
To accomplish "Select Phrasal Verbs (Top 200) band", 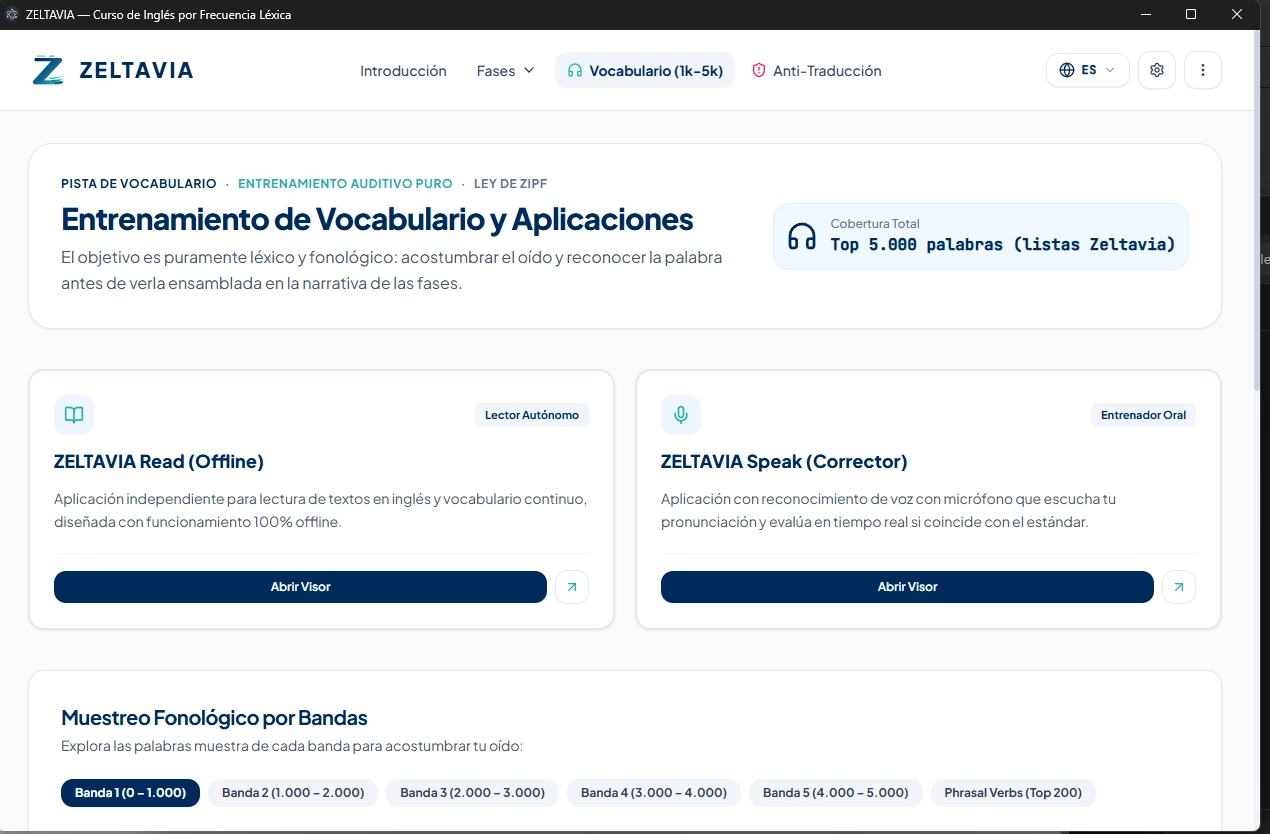I will (1013, 793).
